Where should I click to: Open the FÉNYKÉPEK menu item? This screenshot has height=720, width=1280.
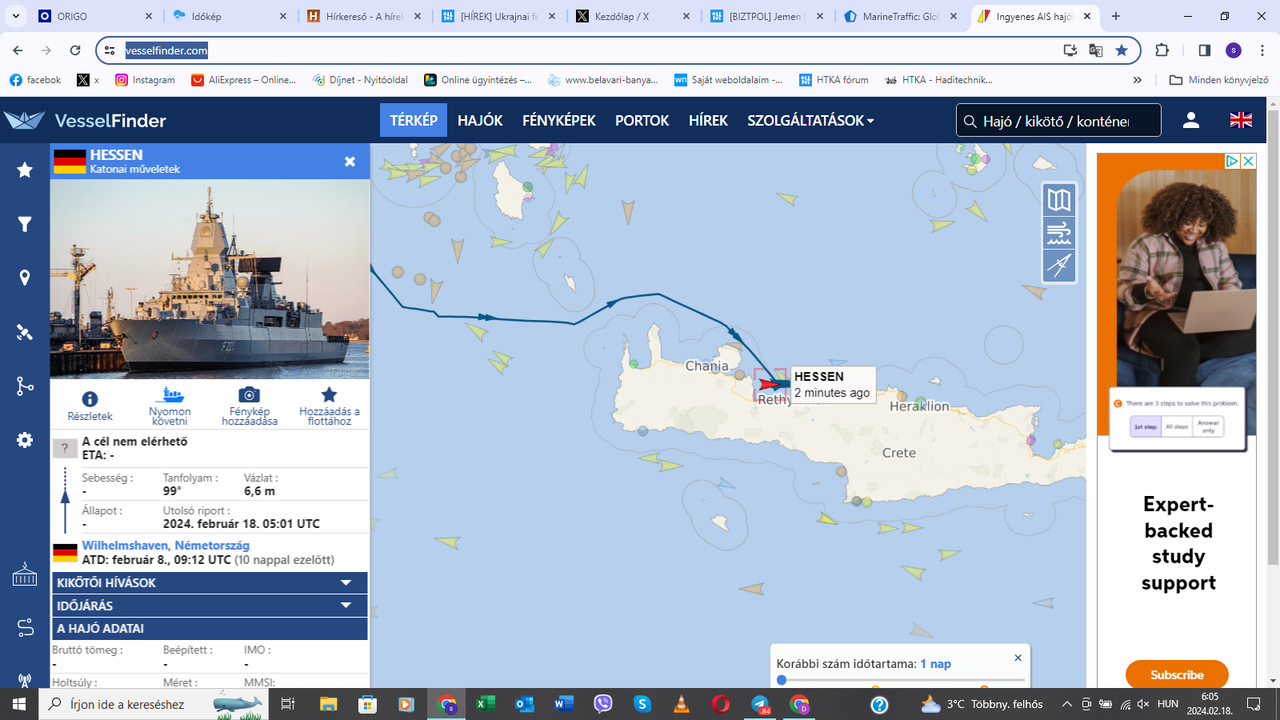(559, 120)
